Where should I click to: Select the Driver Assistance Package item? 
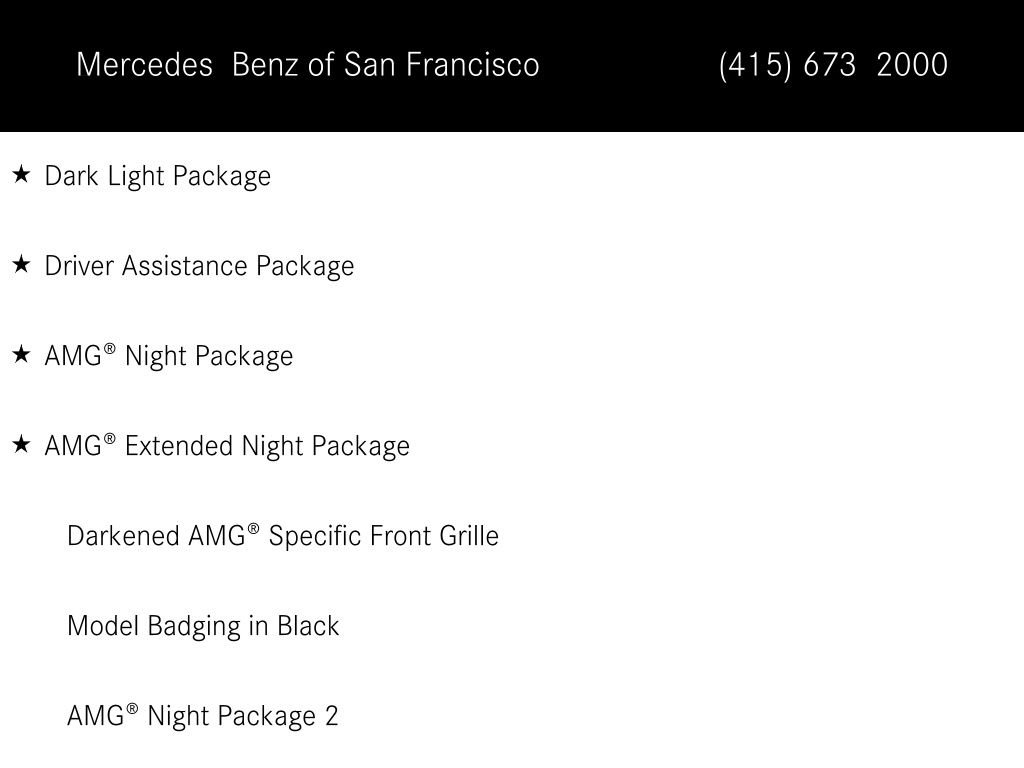(199, 266)
